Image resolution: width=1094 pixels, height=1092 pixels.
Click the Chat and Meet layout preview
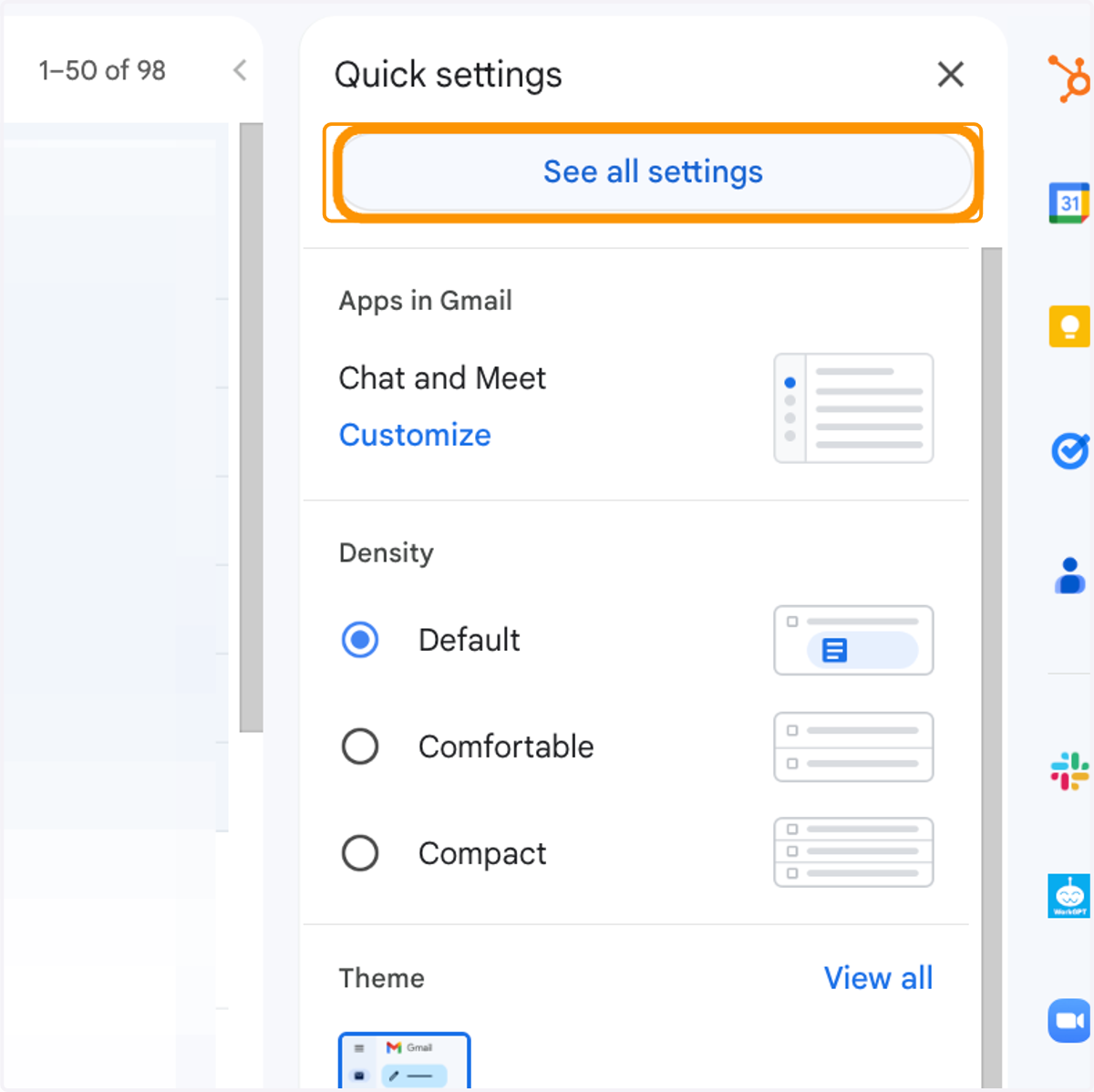coord(853,408)
